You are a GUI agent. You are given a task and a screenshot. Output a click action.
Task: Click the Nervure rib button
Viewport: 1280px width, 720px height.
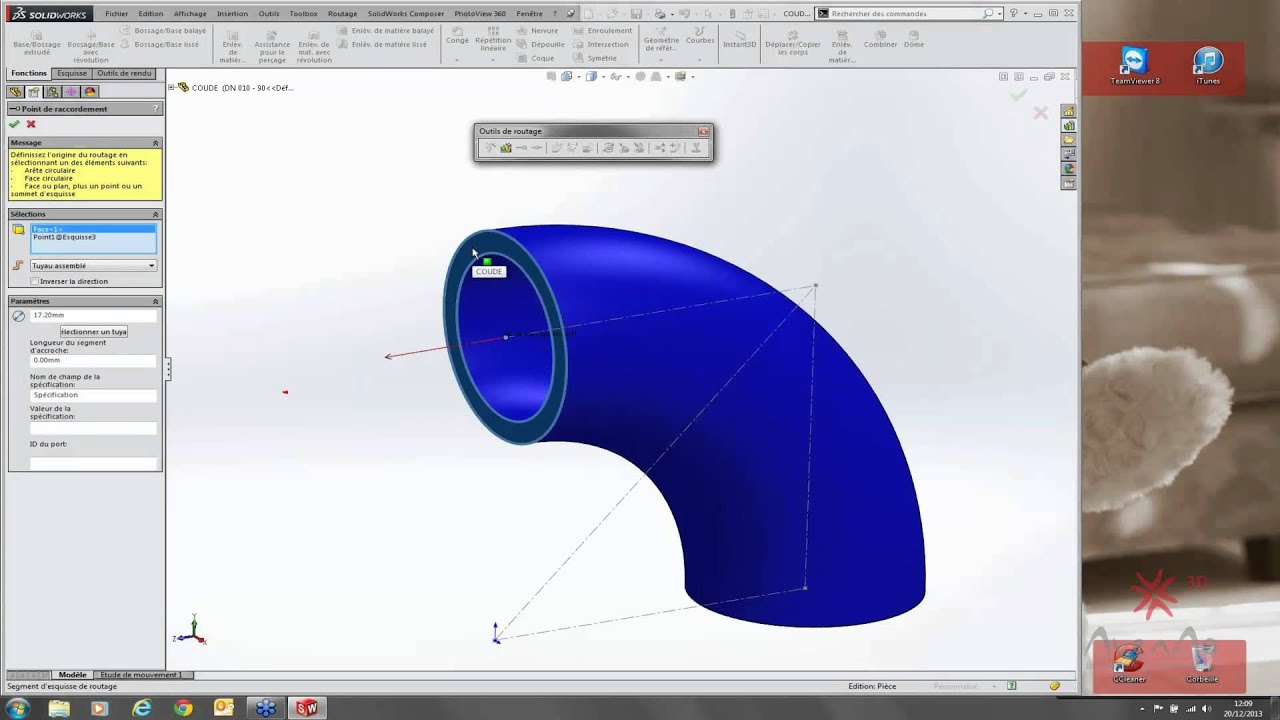pyautogui.click(x=537, y=31)
